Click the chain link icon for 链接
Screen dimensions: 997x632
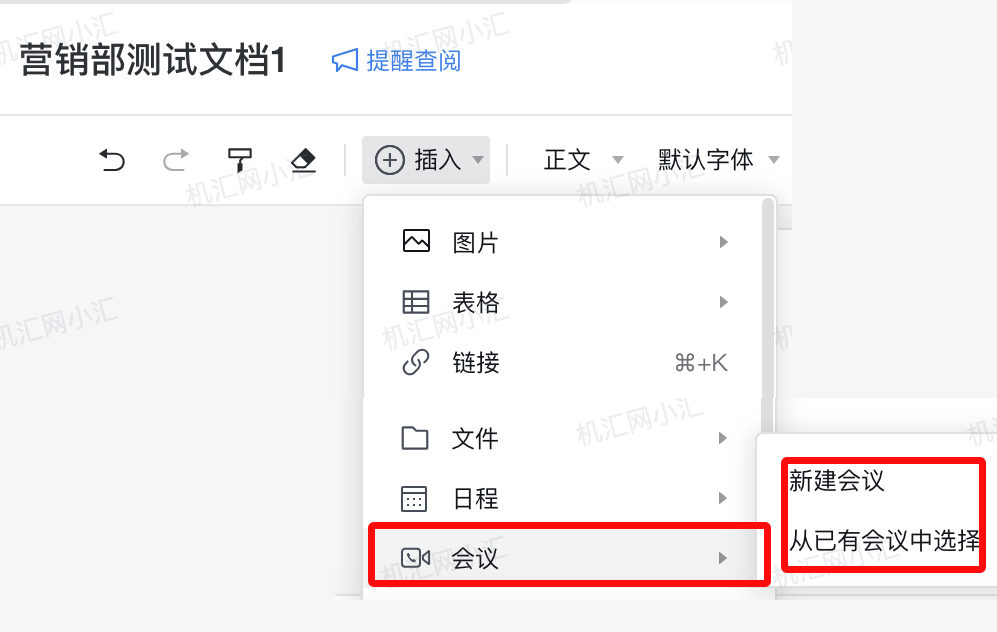[416, 362]
